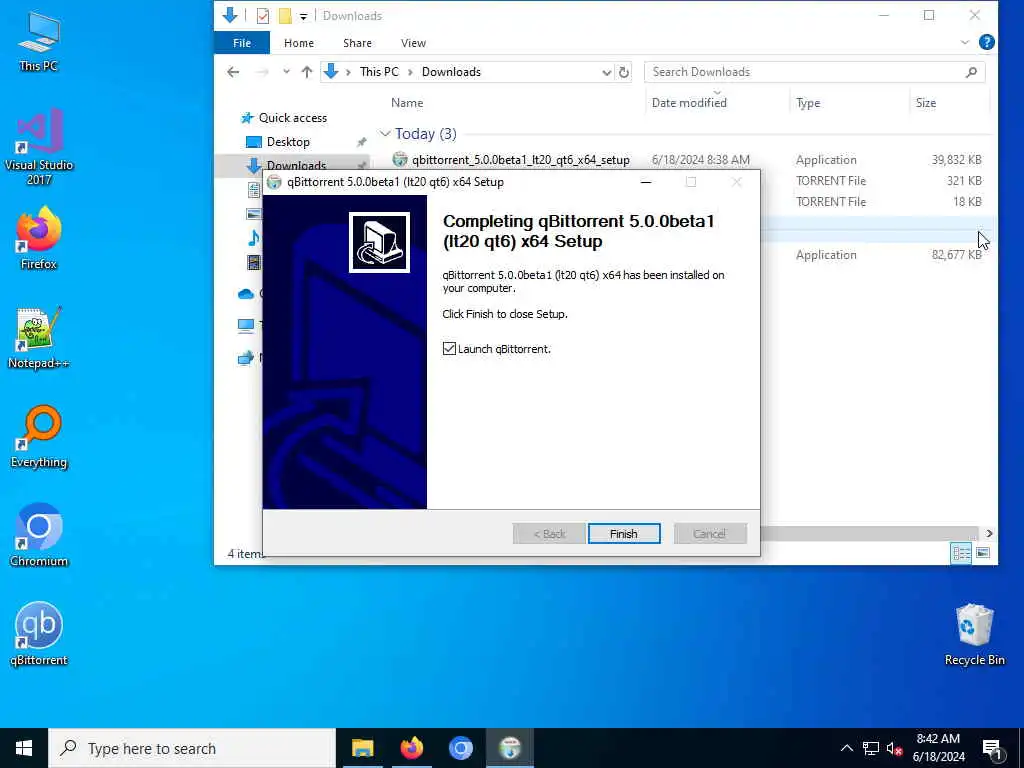The height and width of the screenshot is (768, 1024).
Task: Click the New folder quick access icon
Action: [x=285, y=16]
